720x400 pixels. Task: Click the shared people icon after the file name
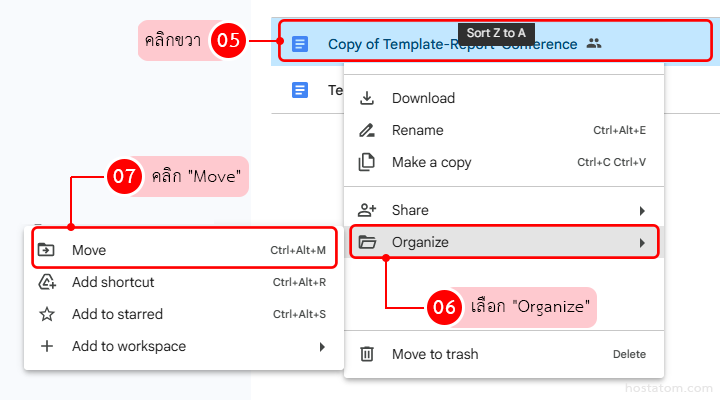594,43
